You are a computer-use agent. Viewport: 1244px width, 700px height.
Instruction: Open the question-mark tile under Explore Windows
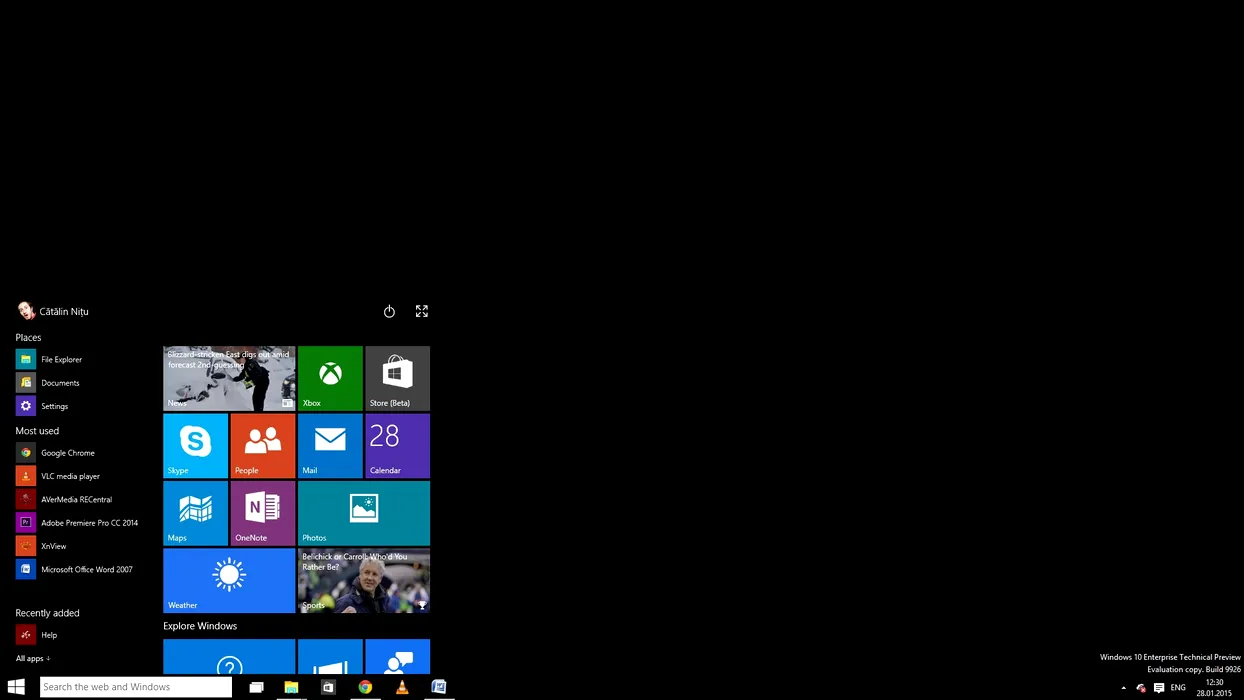point(229,657)
